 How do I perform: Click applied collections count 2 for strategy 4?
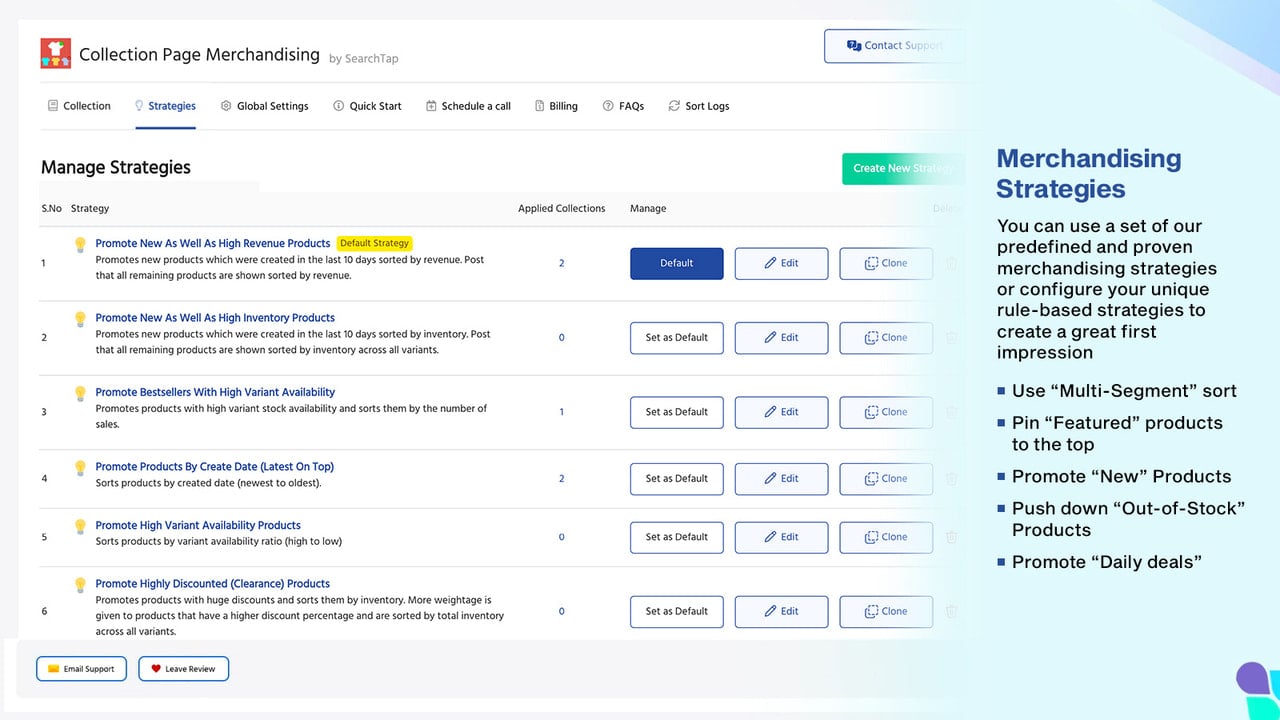tap(561, 478)
